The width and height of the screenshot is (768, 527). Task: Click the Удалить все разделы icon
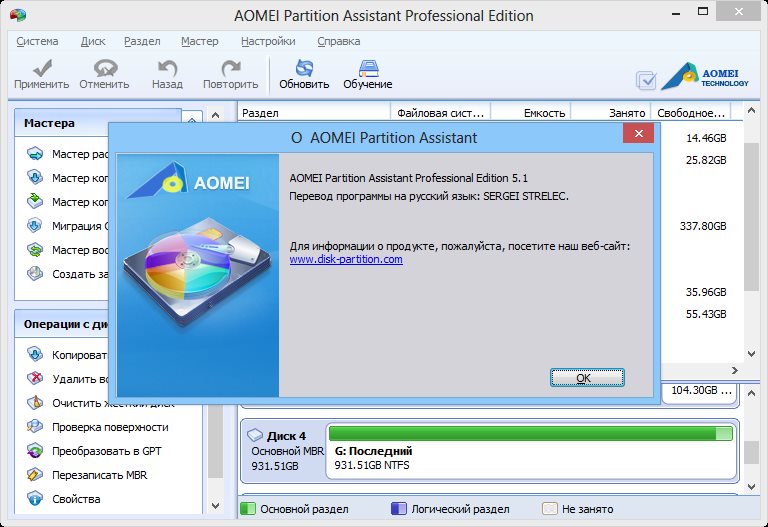point(35,378)
